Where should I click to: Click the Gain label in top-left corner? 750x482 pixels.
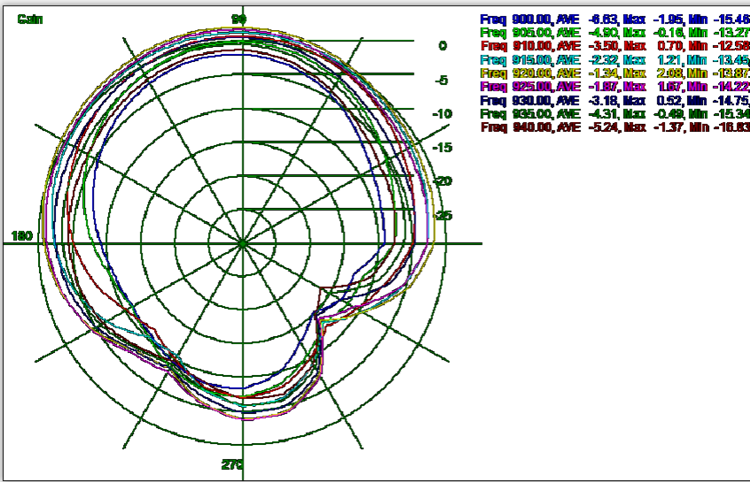coord(28,19)
